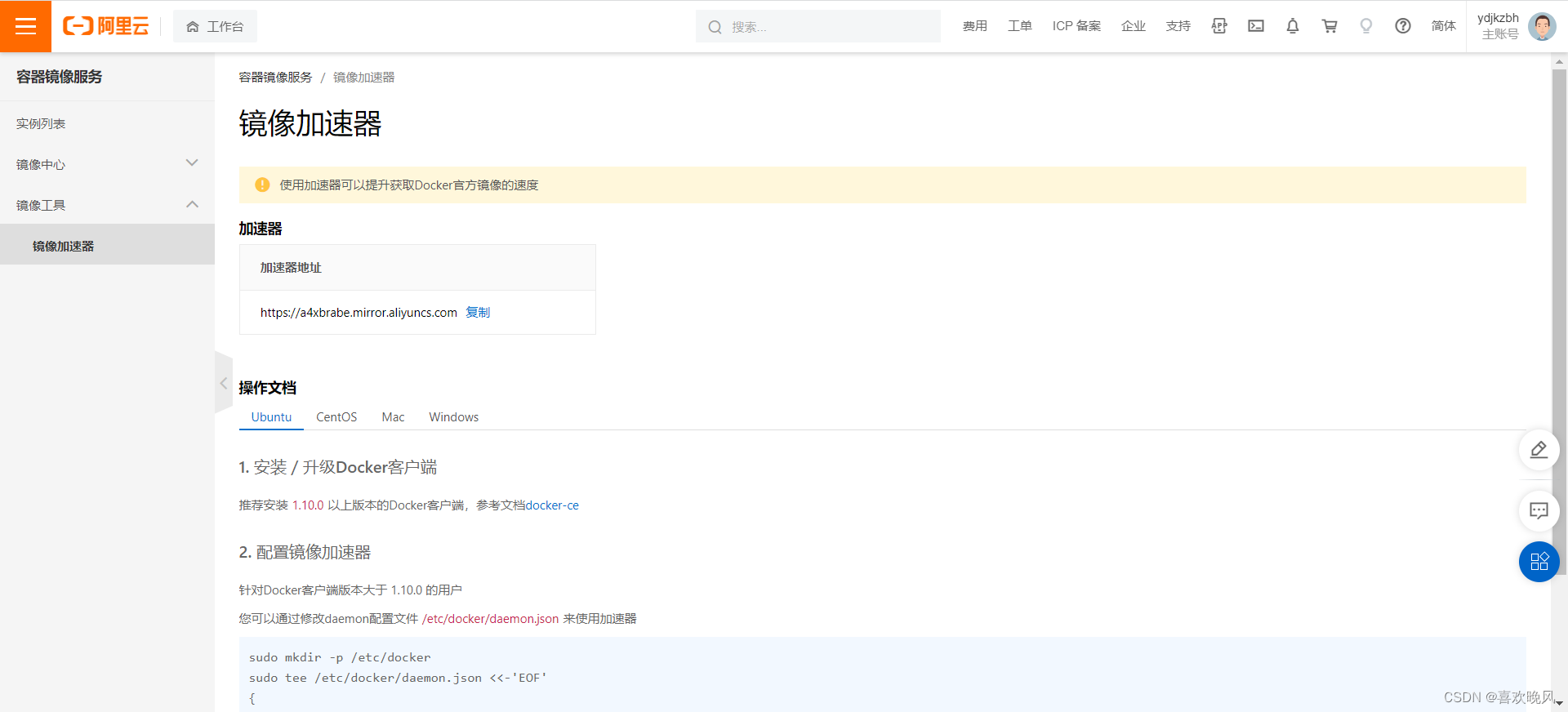Click the /etc/docker/daemon.json path text

pos(490,619)
